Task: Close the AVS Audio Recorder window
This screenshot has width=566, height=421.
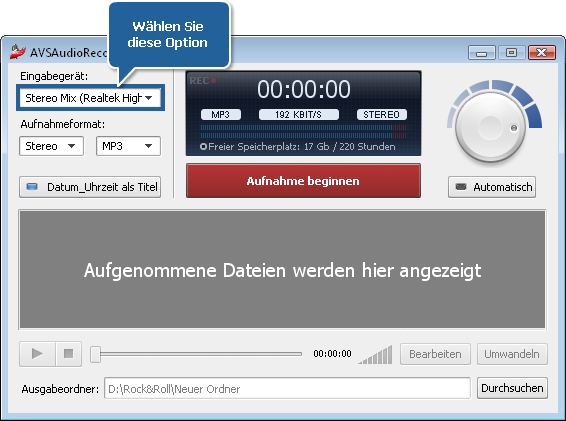Action: 541,53
